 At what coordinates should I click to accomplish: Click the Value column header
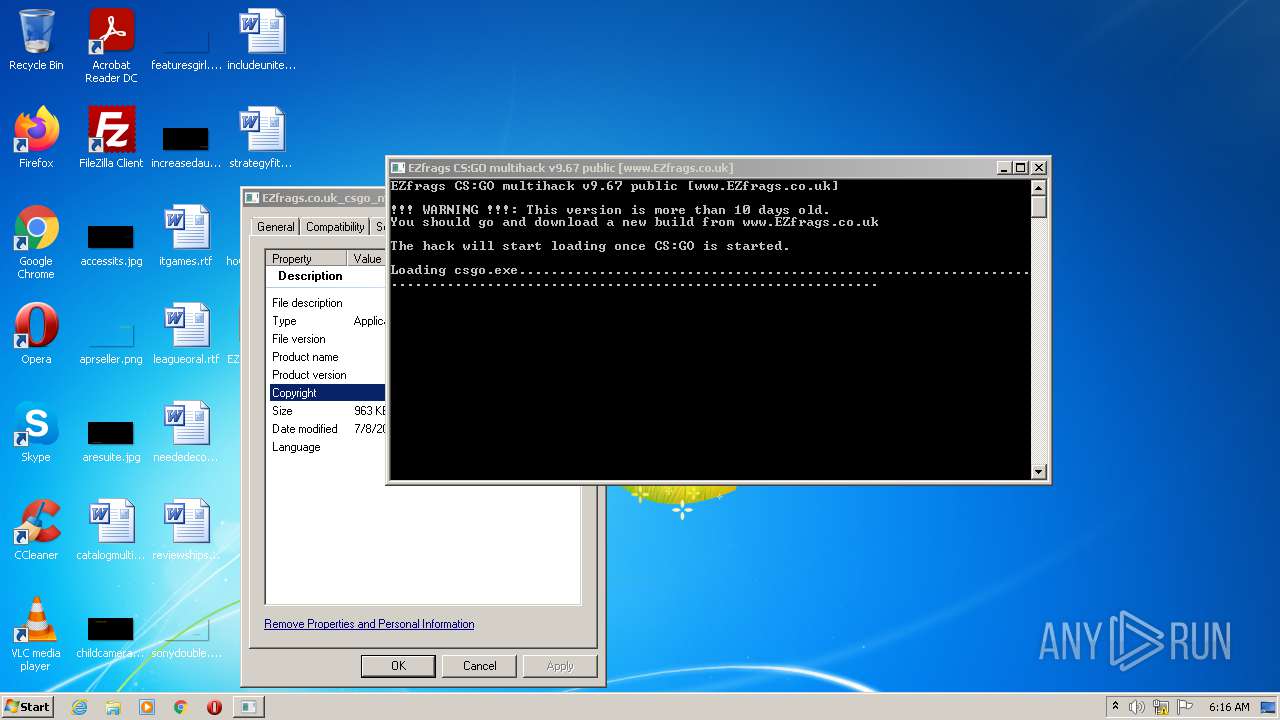(x=367, y=258)
